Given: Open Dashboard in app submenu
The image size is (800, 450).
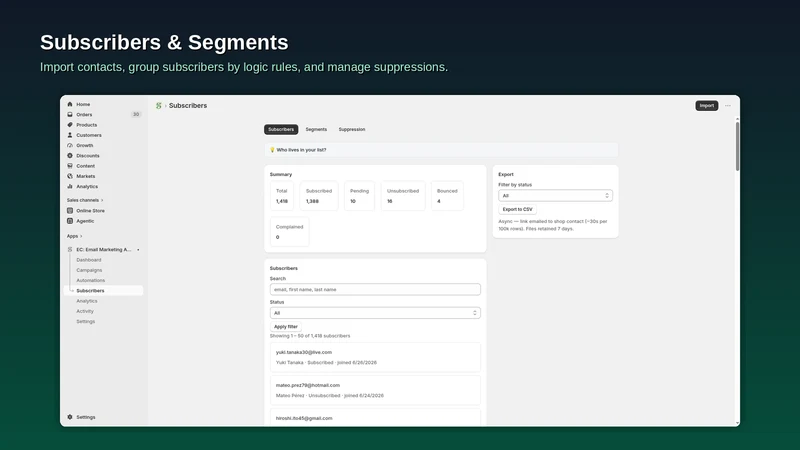Looking at the screenshot, I should [x=89, y=260].
